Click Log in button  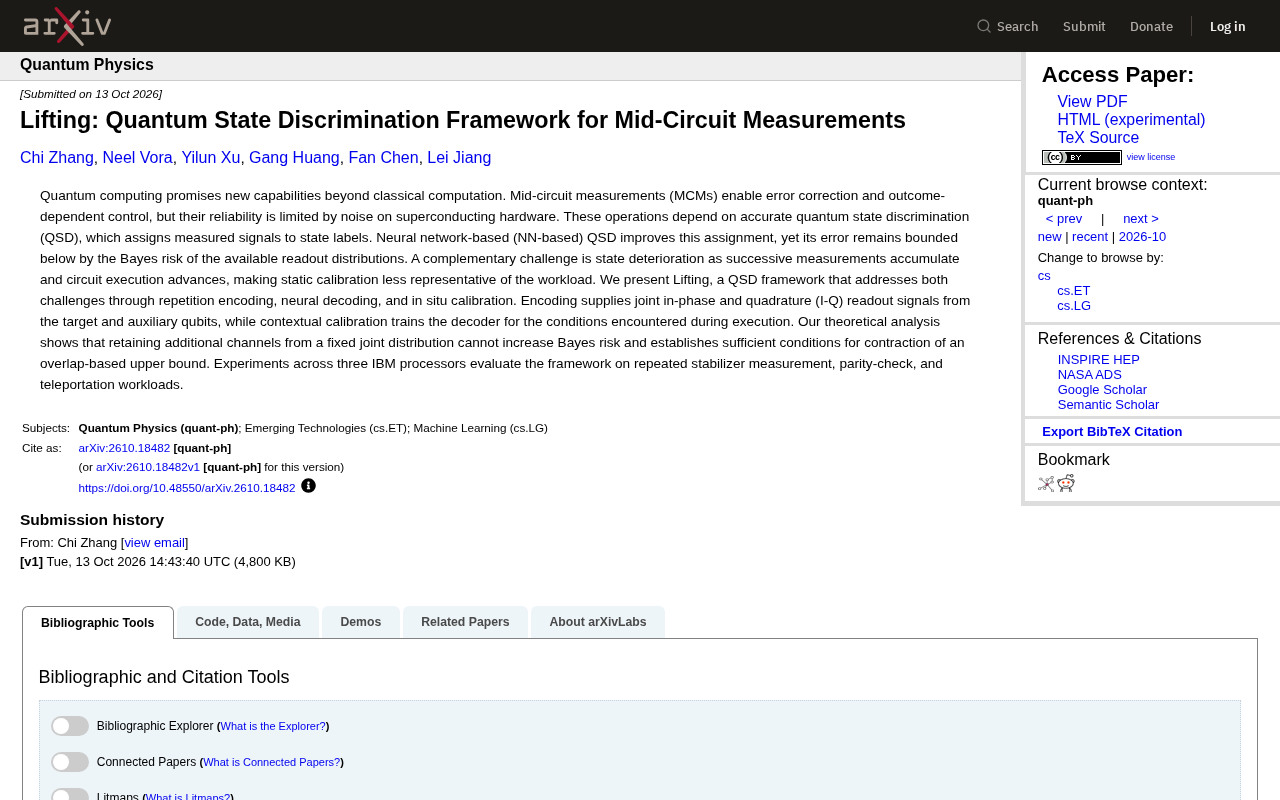click(x=1228, y=26)
